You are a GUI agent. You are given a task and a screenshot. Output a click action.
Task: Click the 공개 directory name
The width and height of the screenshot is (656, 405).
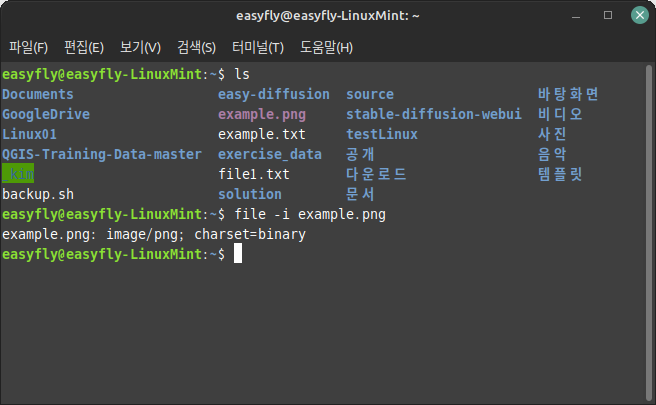pos(360,154)
